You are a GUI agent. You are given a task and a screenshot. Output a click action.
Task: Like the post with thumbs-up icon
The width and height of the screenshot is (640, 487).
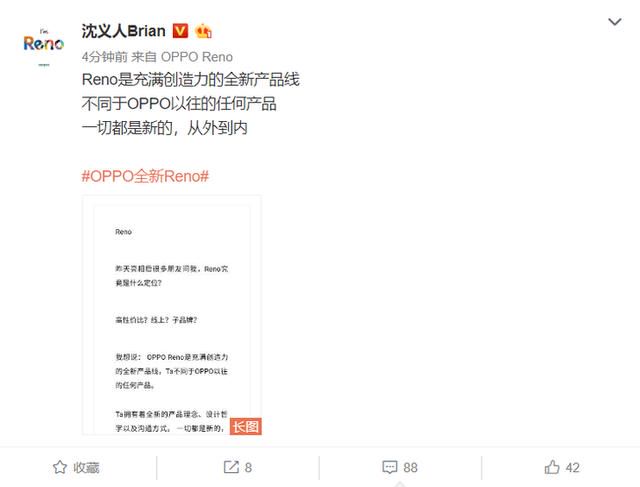coord(552,467)
